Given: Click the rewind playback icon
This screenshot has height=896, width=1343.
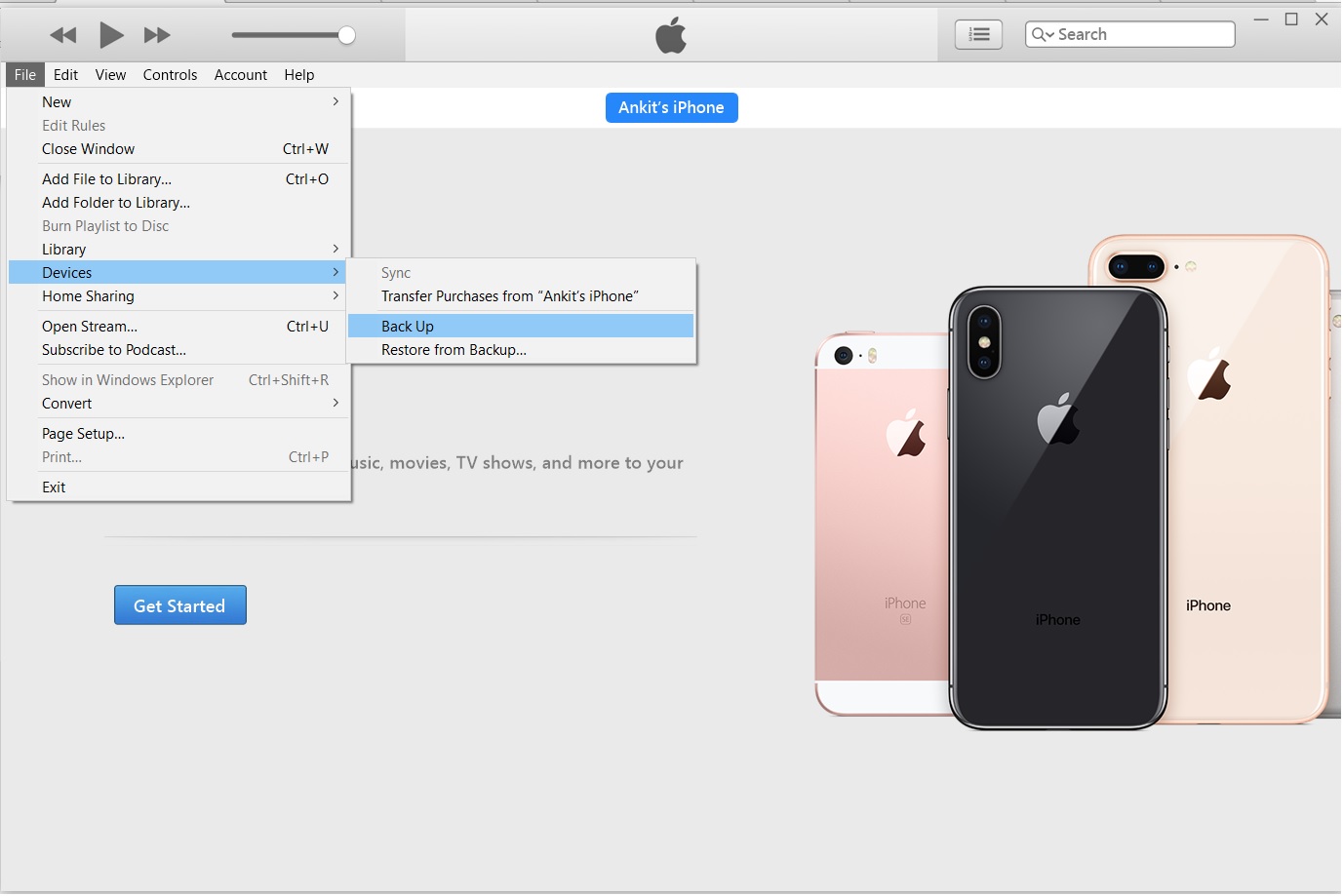Looking at the screenshot, I should tap(63, 36).
